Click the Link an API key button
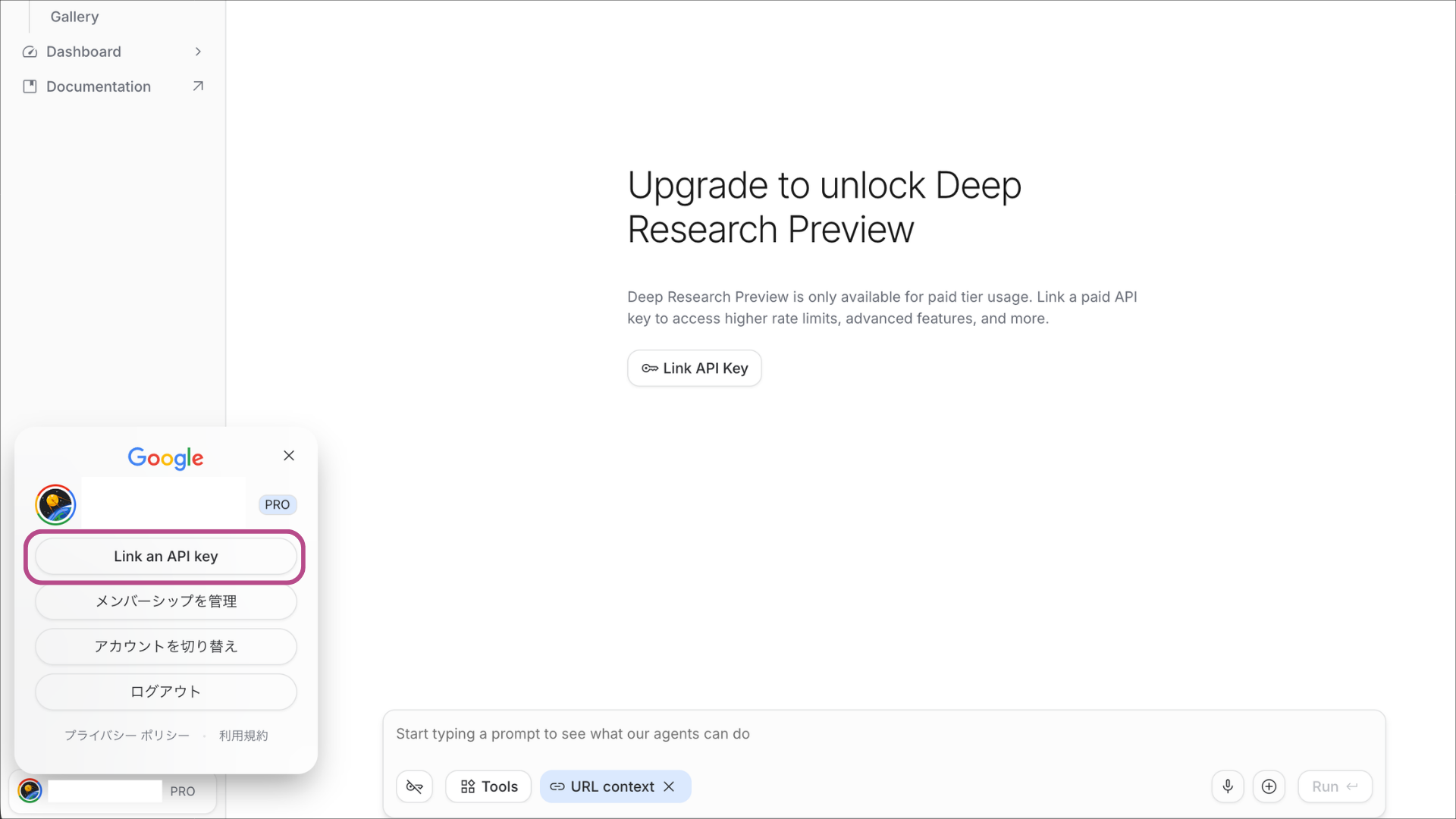Image resolution: width=1456 pixels, height=819 pixels. click(x=165, y=557)
